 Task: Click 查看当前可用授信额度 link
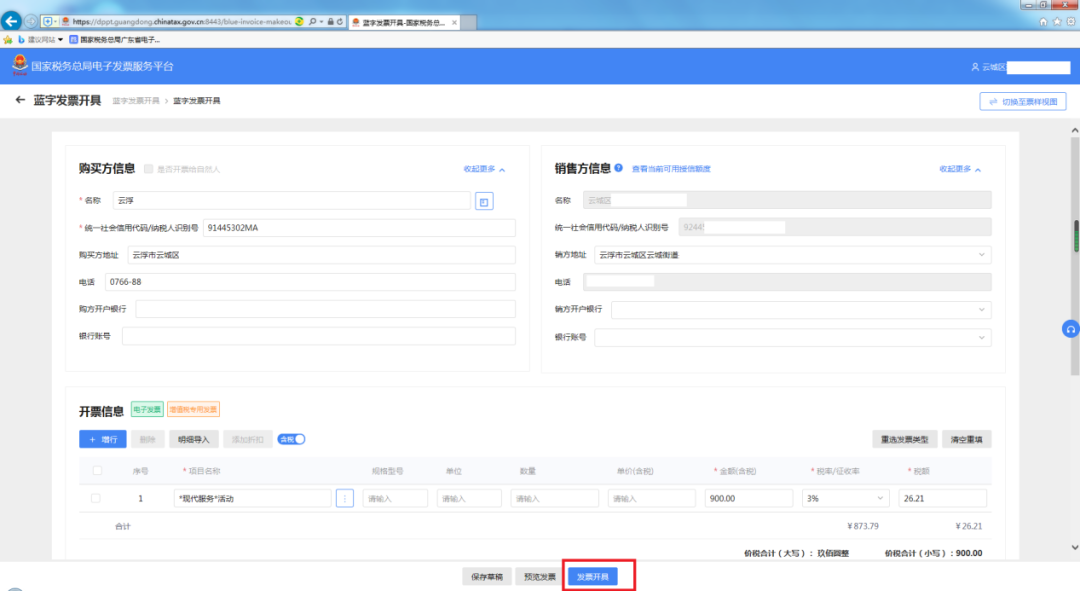pos(671,169)
